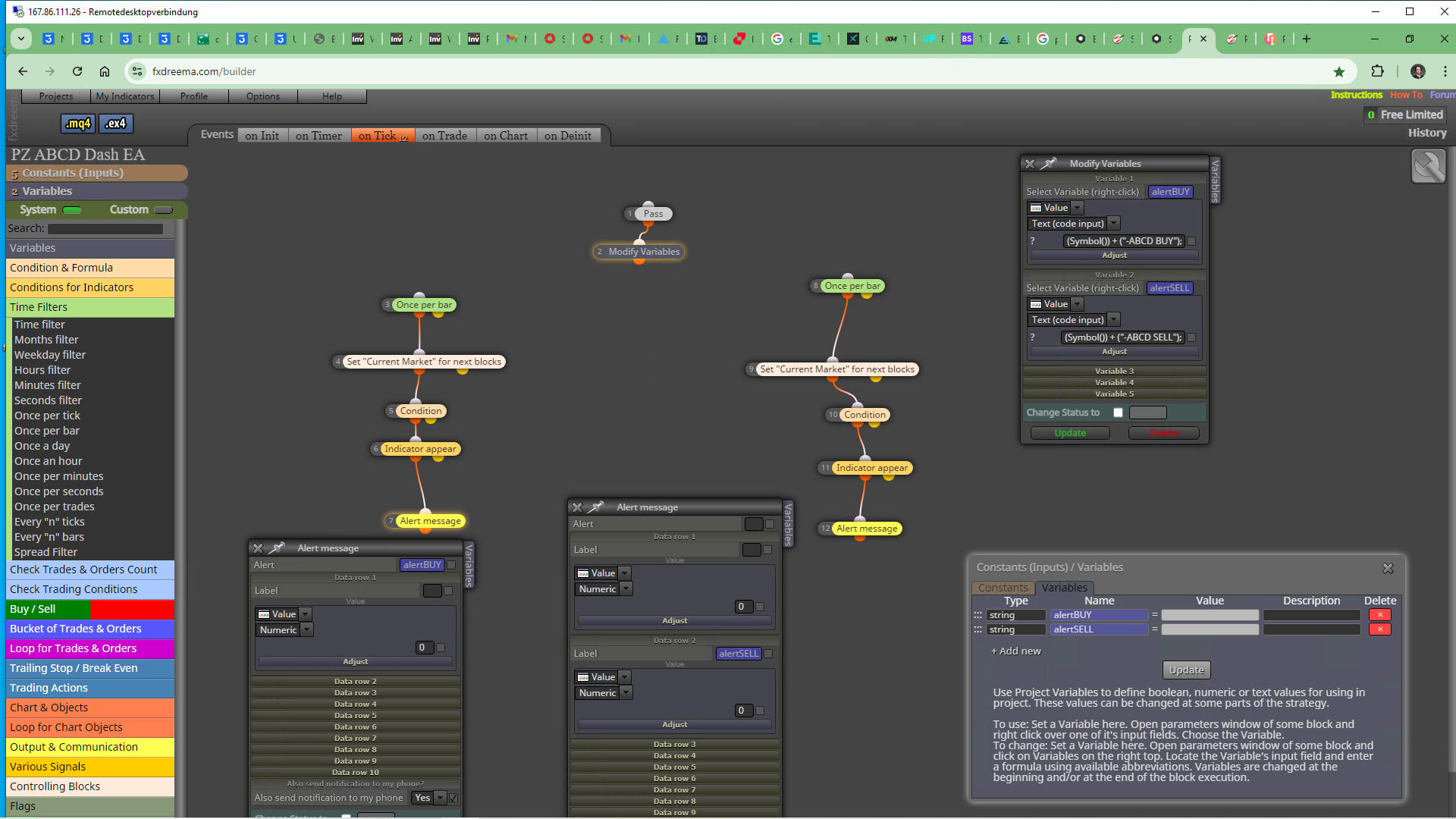The width and height of the screenshot is (1456, 819).
Task: Delete the alertBUY variable row
Action: click(1379, 615)
